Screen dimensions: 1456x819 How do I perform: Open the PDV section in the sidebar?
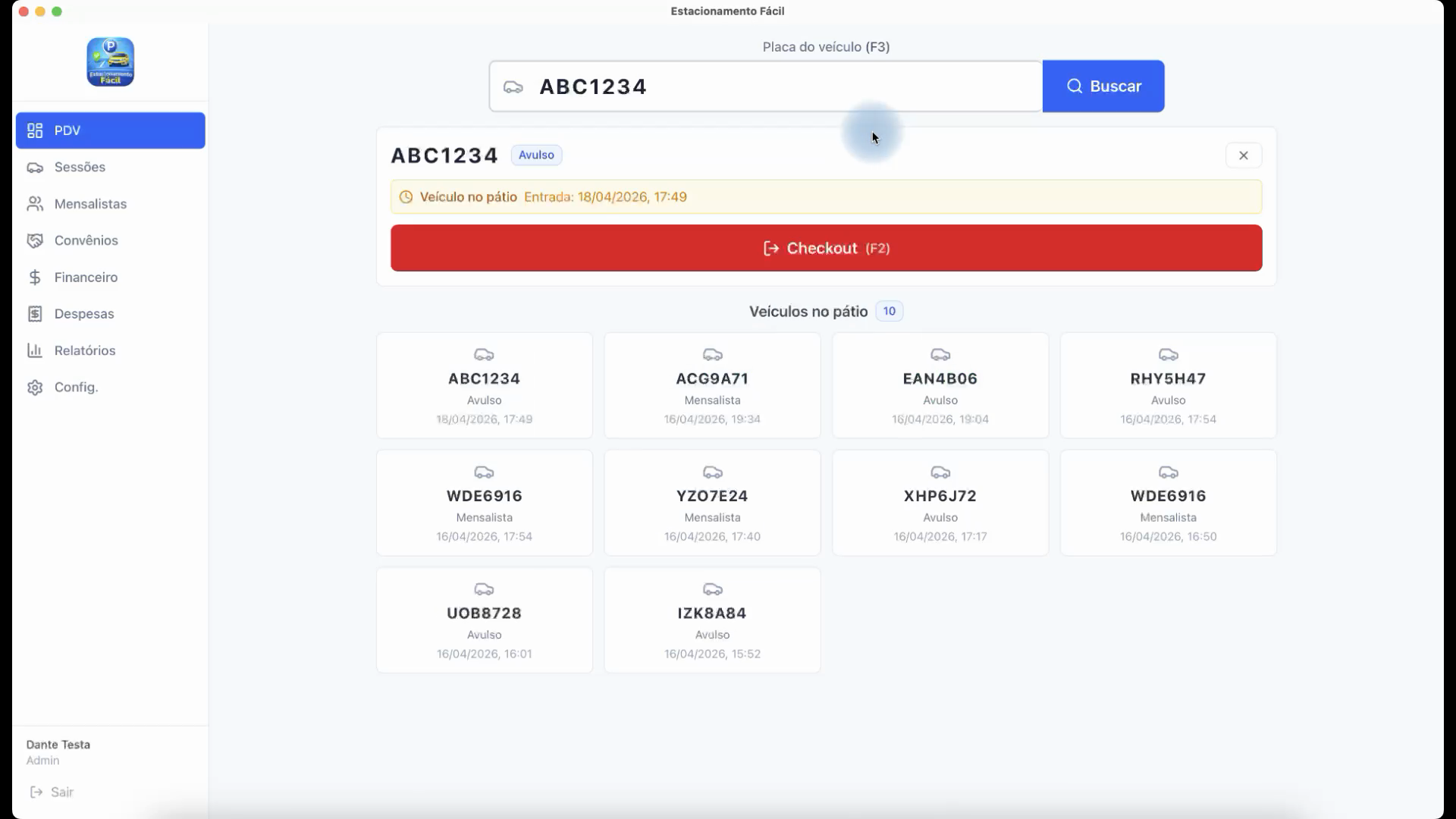(x=110, y=130)
